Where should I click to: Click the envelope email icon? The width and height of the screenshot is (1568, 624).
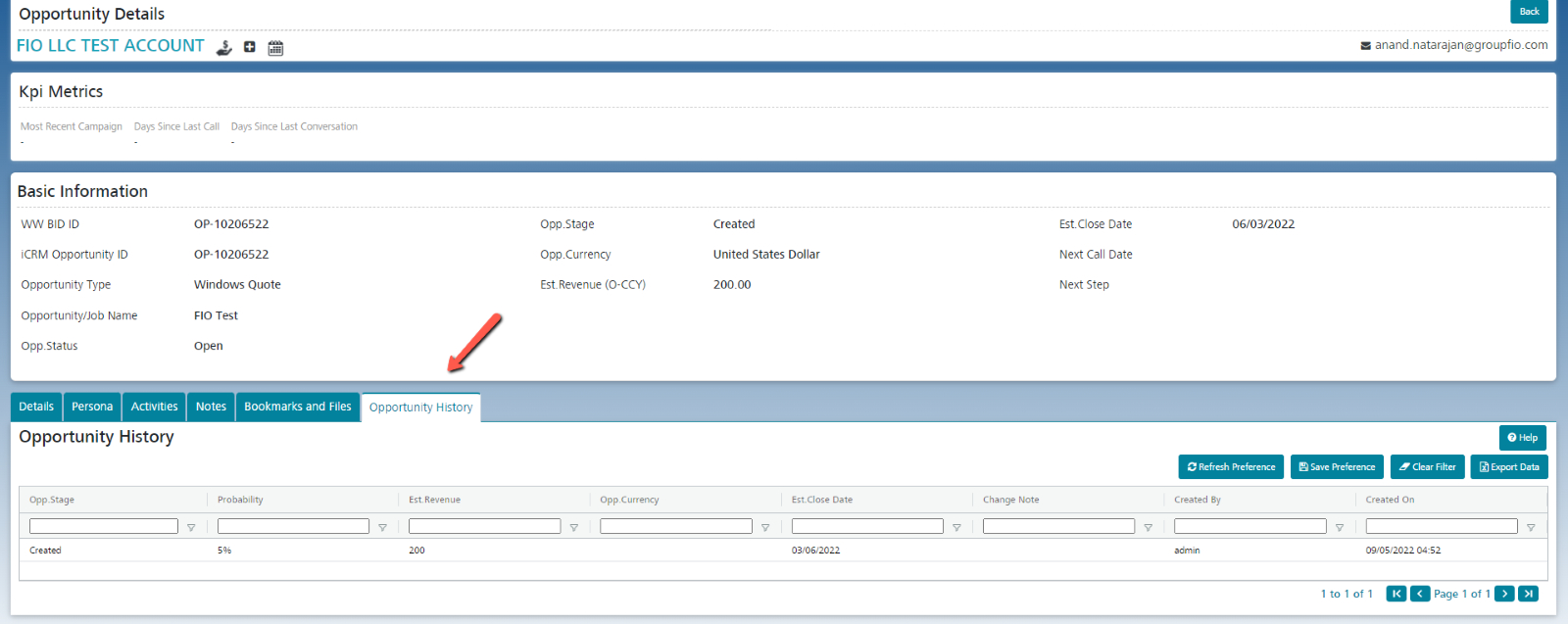pos(1365,46)
